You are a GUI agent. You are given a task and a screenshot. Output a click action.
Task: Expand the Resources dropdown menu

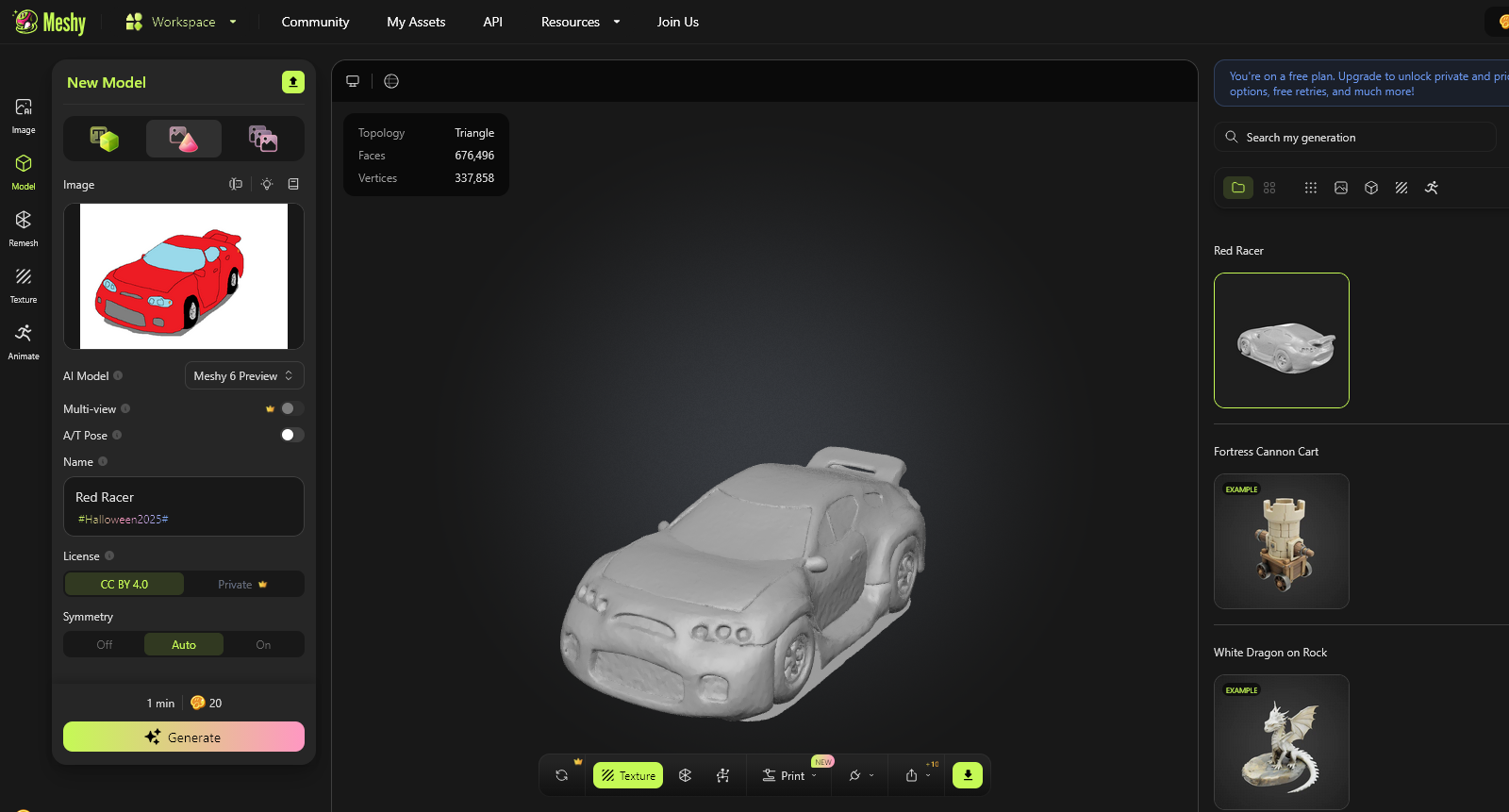[x=580, y=22]
